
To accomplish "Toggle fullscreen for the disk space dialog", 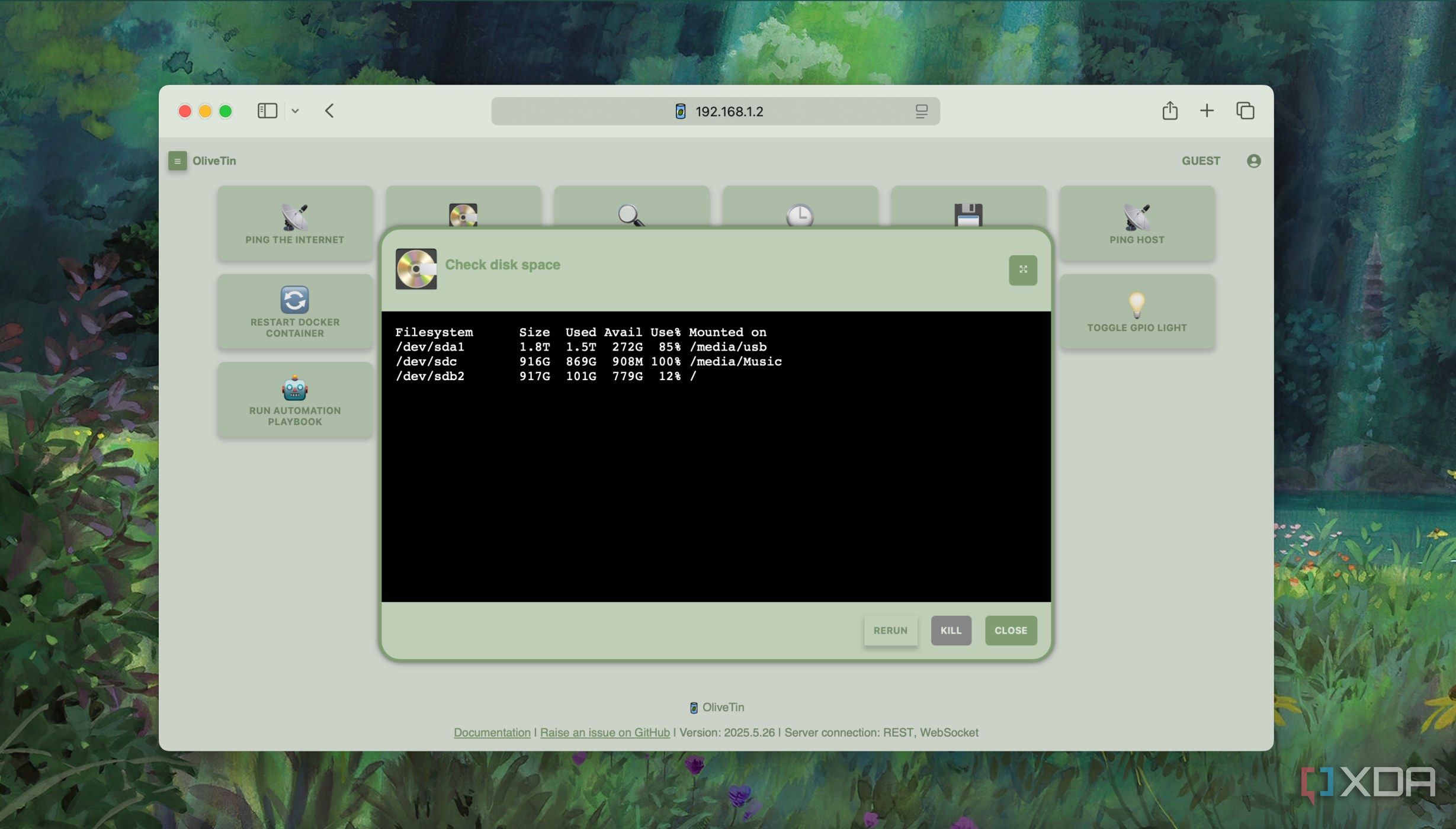I will coord(1022,270).
